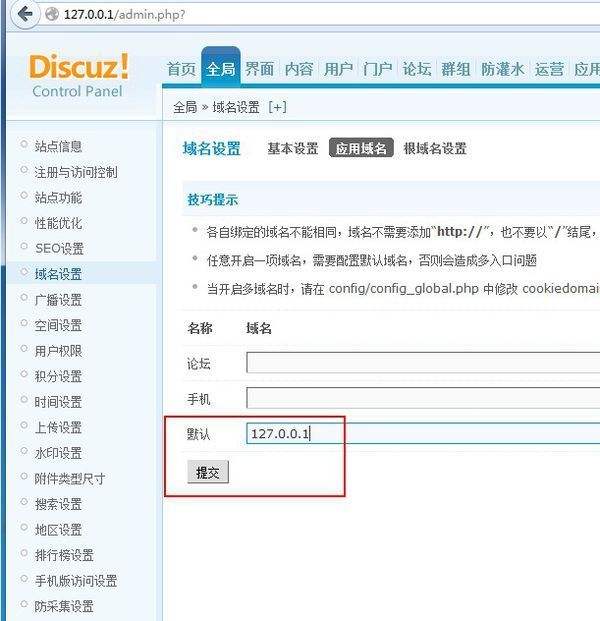Image resolution: width=600 pixels, height=621 pixels.
Task: Click the 技巧提示 tips header
Action: (213, 200)
